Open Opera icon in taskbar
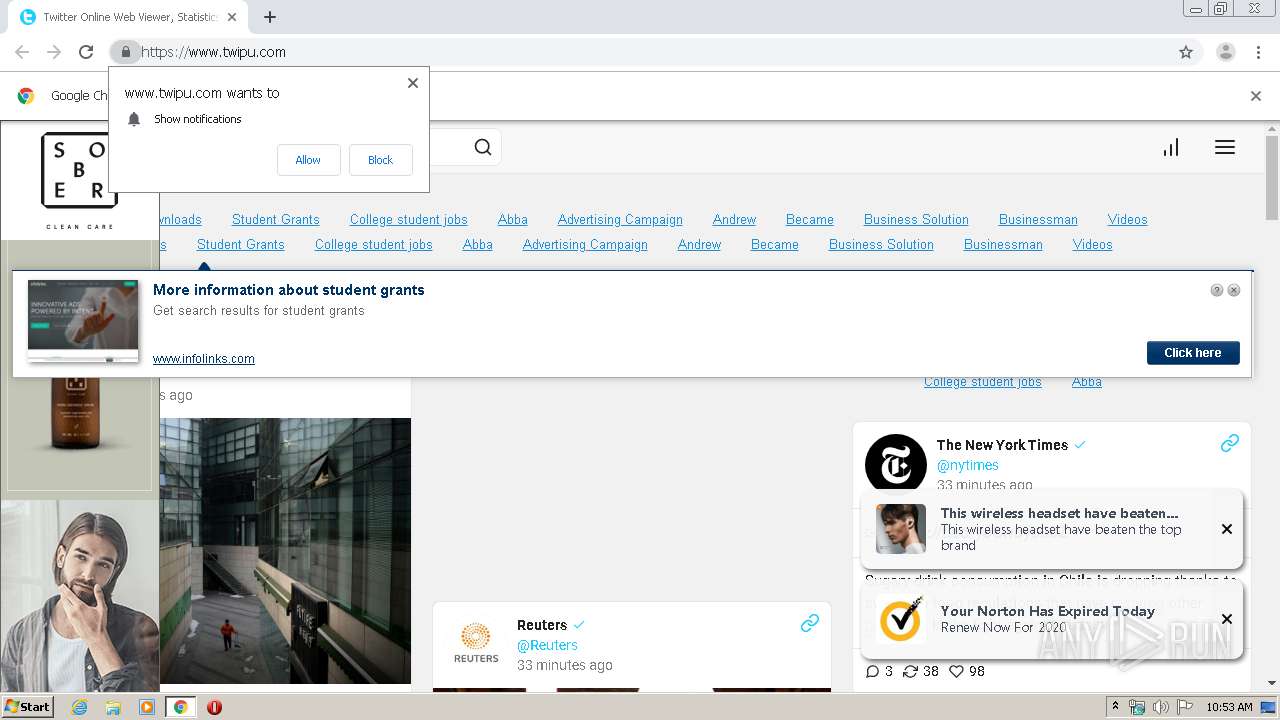 [x=214, y=707]
